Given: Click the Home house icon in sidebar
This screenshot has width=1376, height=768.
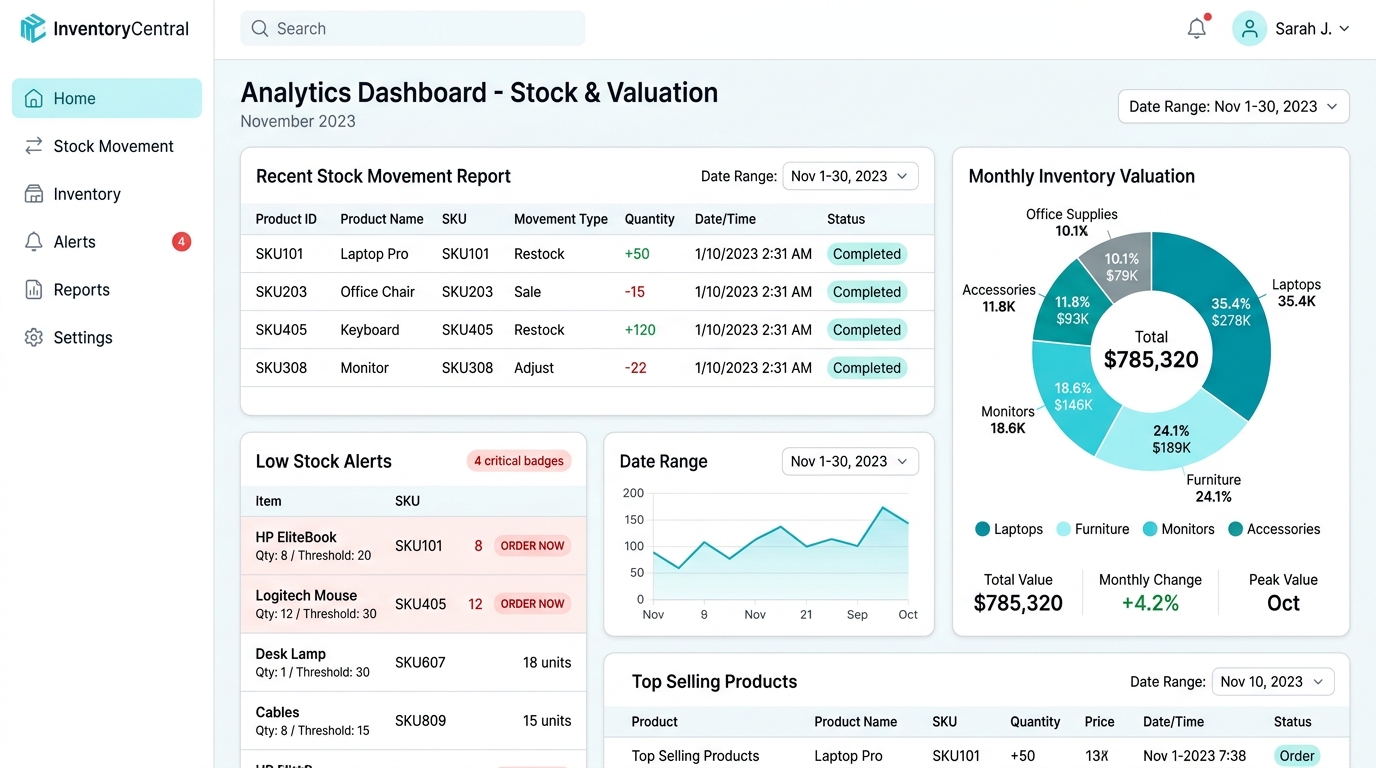Looking at the screenshot, I should click(34, 98).
